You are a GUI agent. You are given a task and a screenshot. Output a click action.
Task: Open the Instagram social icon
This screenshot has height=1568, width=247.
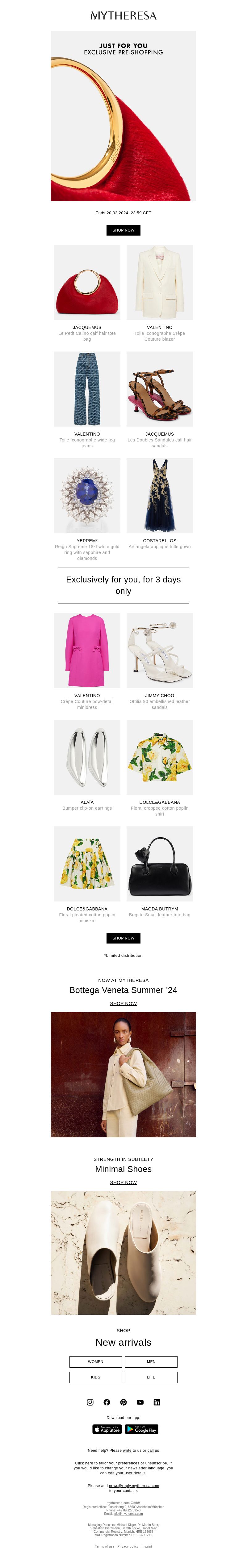coord(90,1402)
